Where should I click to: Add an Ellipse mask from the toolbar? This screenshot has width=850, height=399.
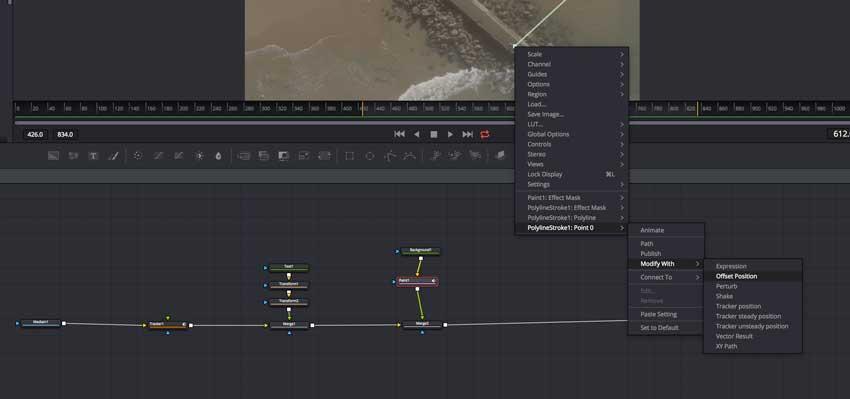370,156
